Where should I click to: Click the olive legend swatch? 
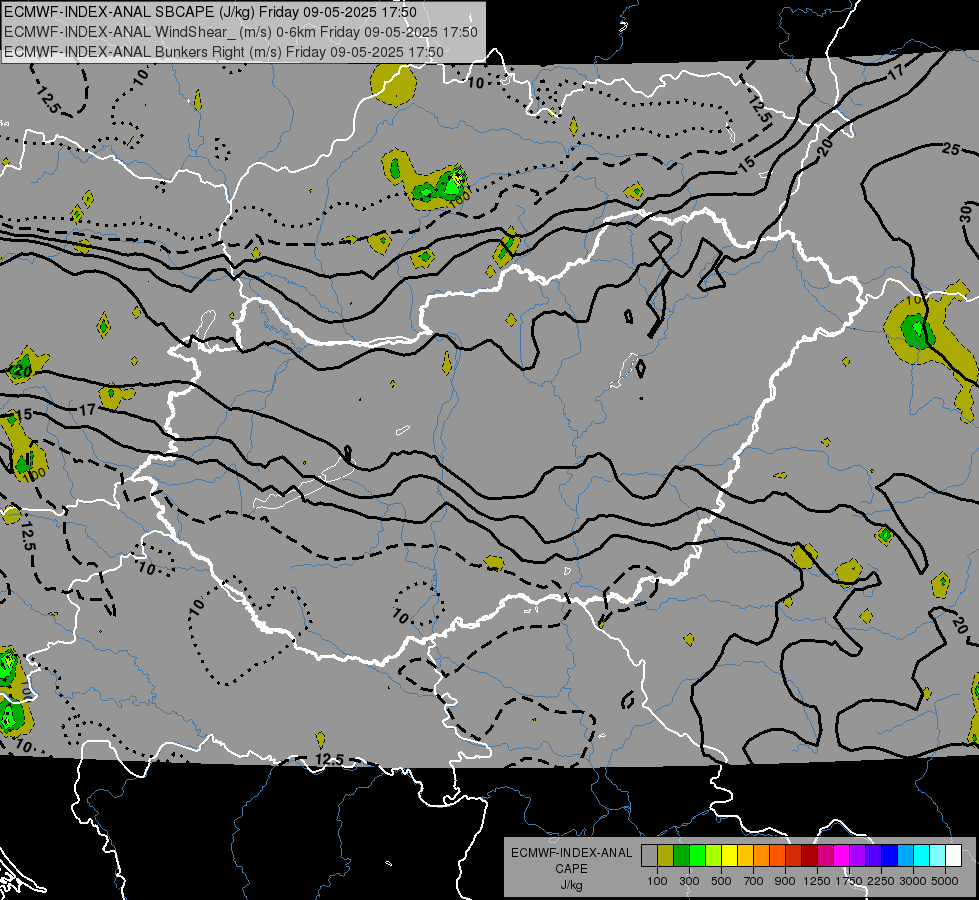click(x=665, y=856)
